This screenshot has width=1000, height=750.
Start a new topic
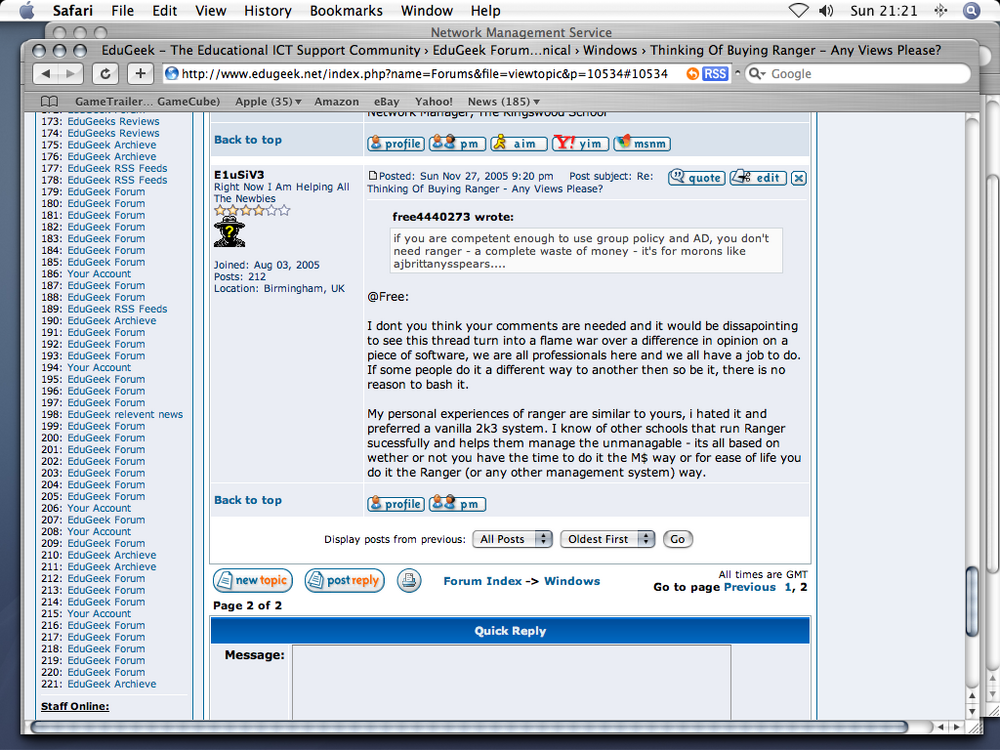coord(253,580)
